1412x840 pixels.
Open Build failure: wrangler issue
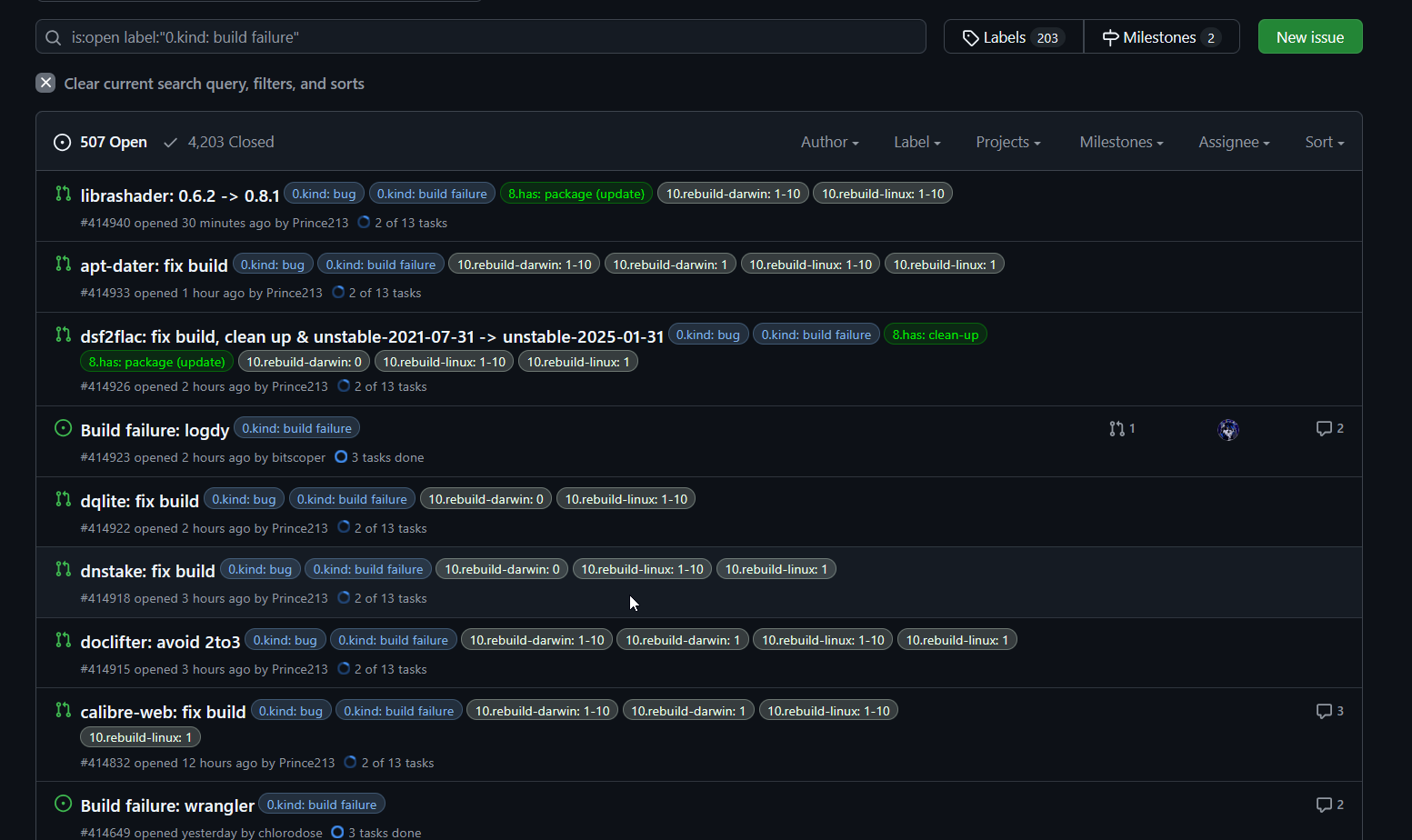167,805
